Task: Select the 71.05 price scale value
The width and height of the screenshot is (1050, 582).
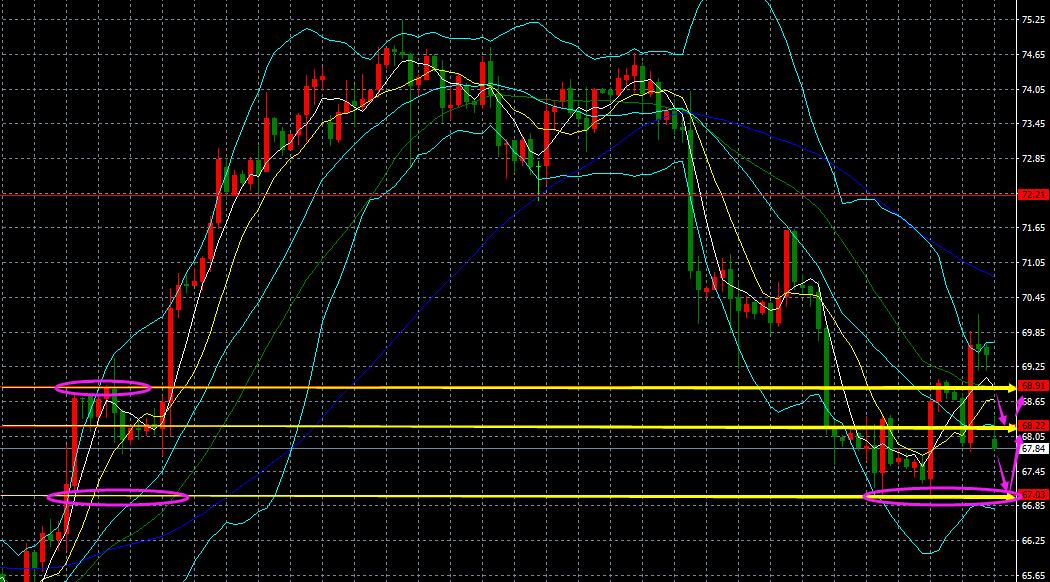Action: 1033,263
